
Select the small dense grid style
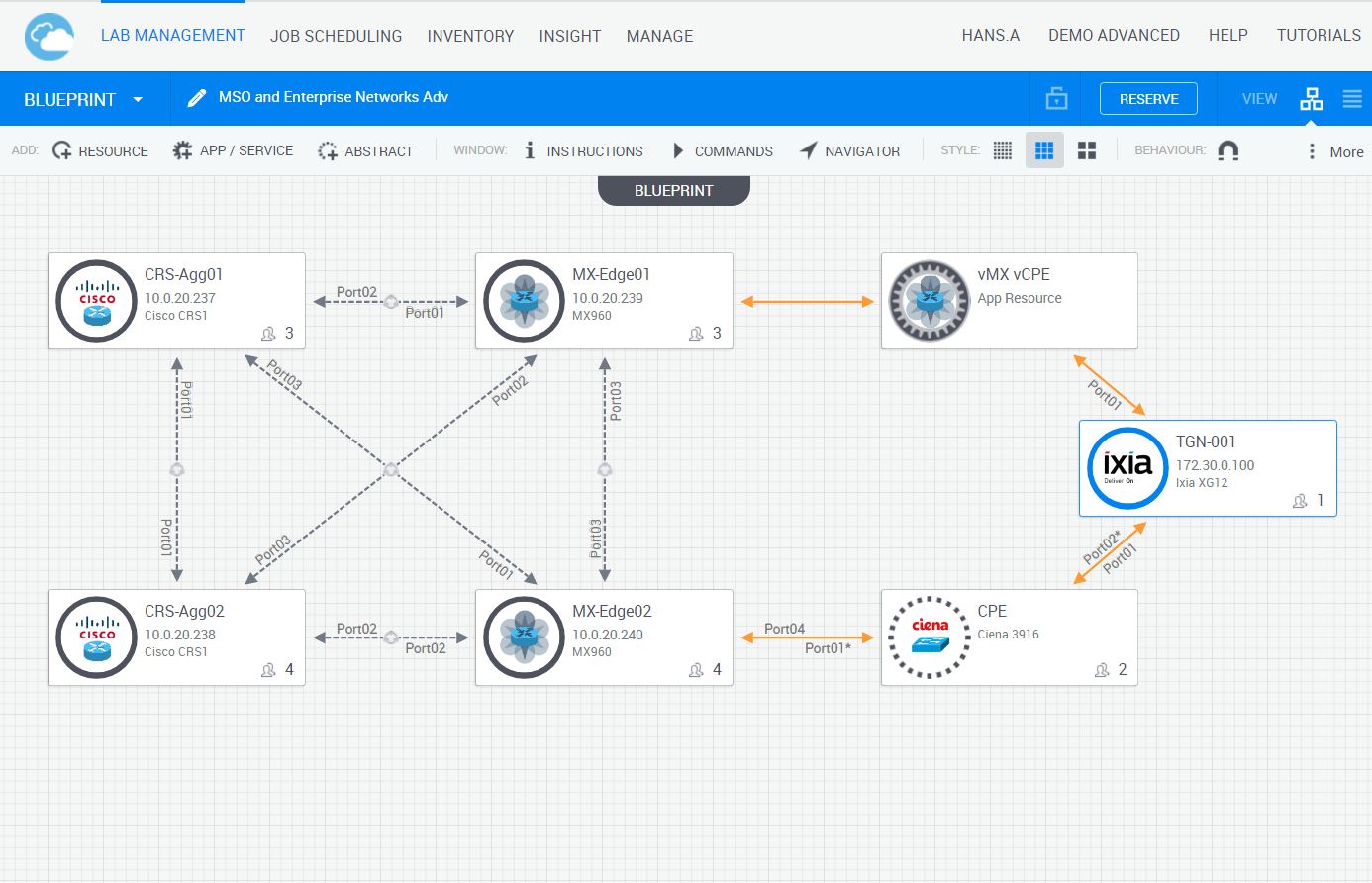point(1002,150)
